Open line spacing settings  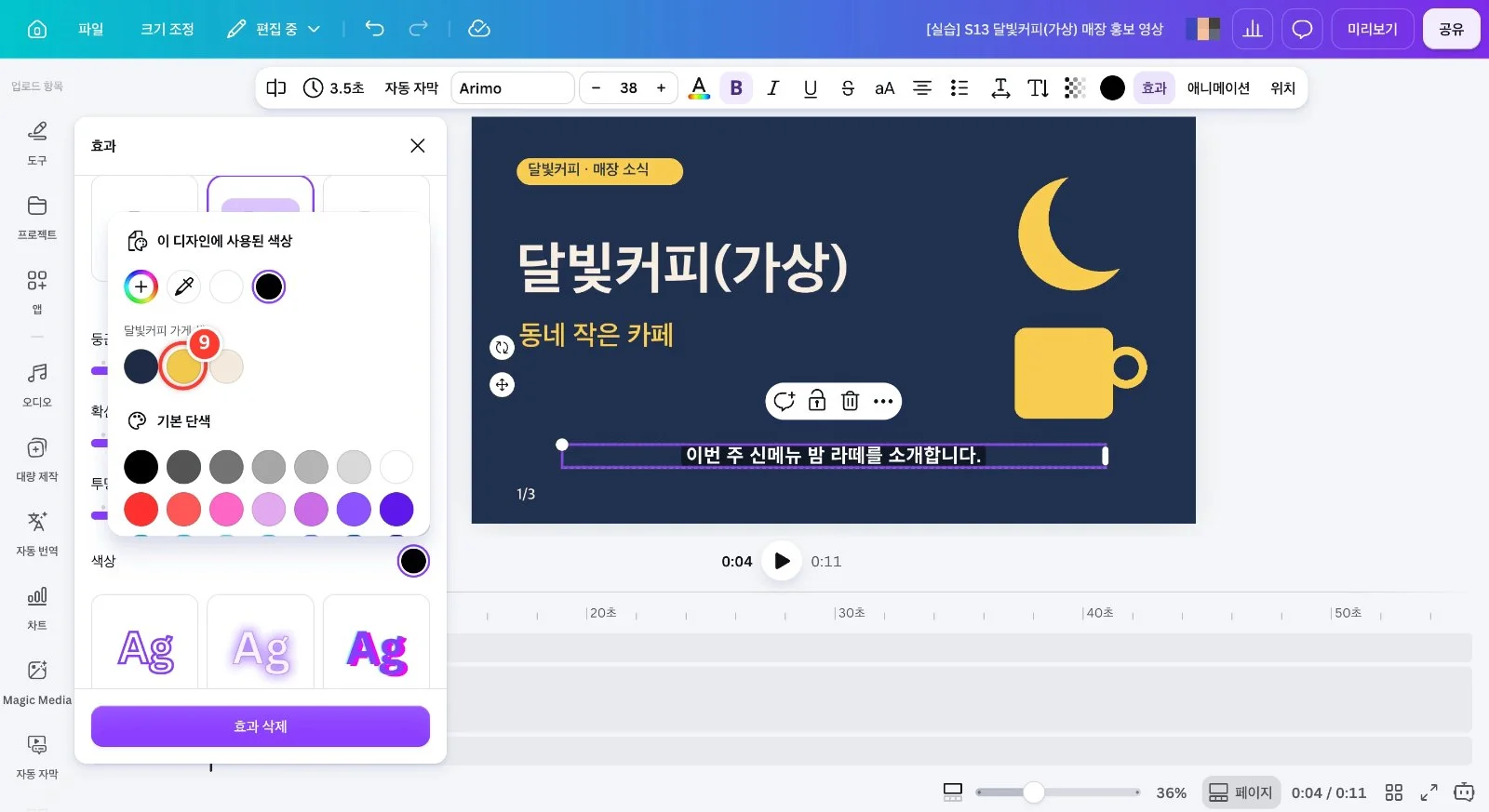click(1000, 87)
